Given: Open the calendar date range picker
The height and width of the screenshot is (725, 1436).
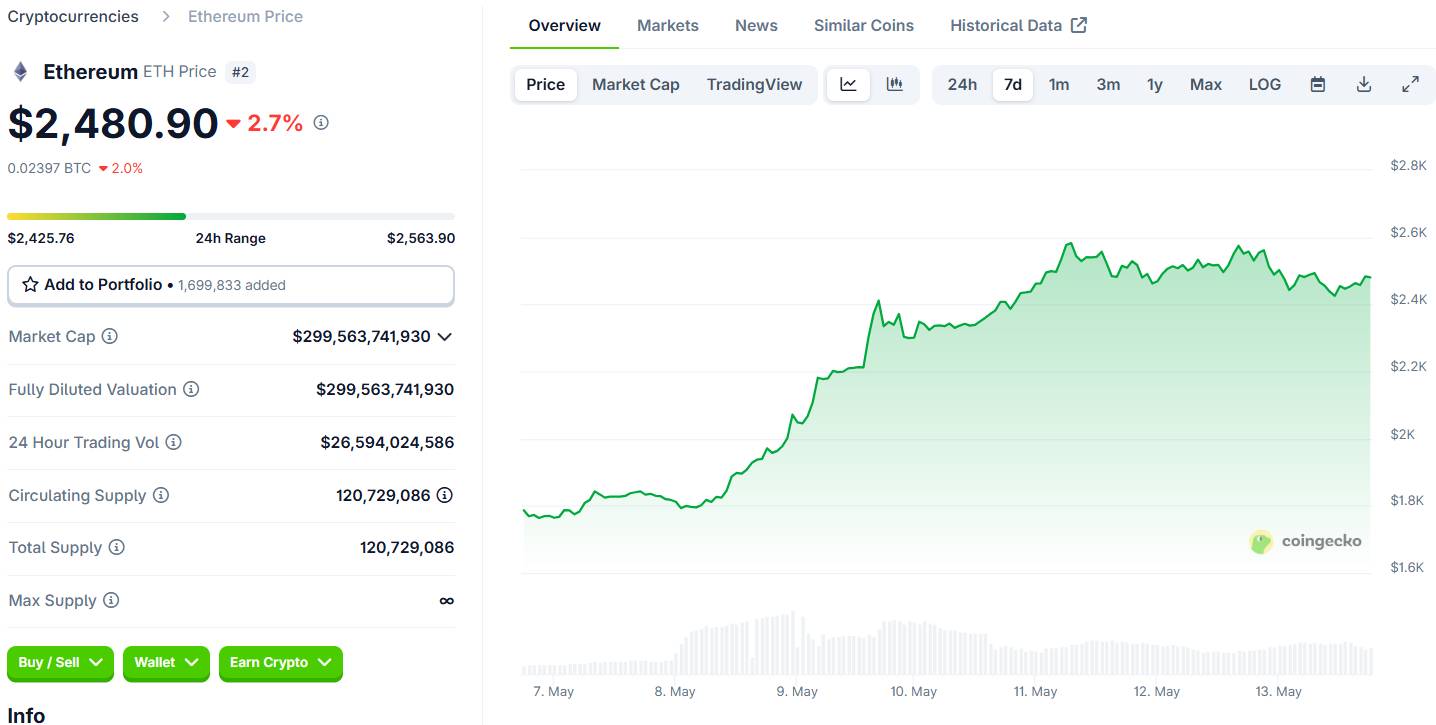Looking at the screenshot, I should [1318, 84].
